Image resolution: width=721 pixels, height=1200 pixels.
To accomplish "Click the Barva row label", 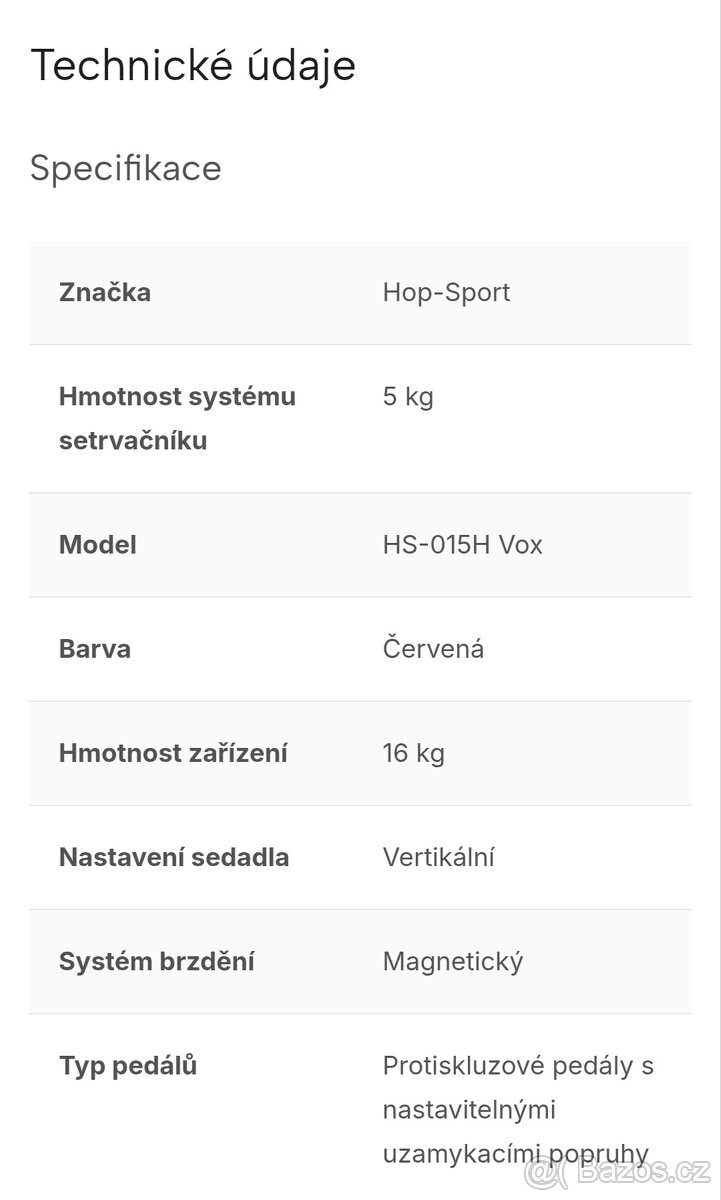I will tap(95, 649).
